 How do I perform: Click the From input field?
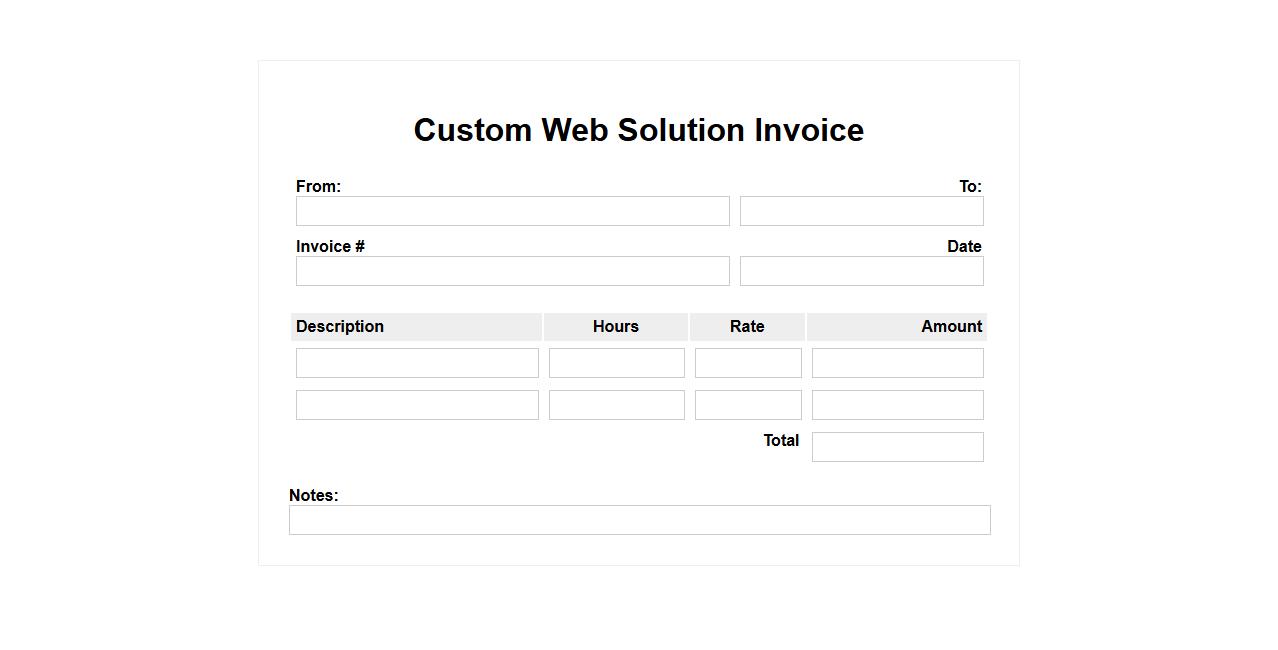[512, 211]
